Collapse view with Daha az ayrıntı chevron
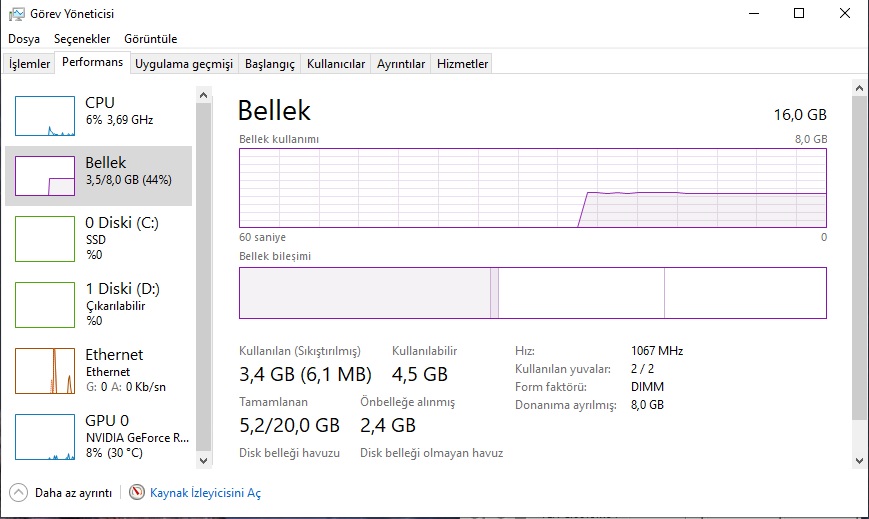The height and width of the screenshot is (519, 869). coord(18,492)
